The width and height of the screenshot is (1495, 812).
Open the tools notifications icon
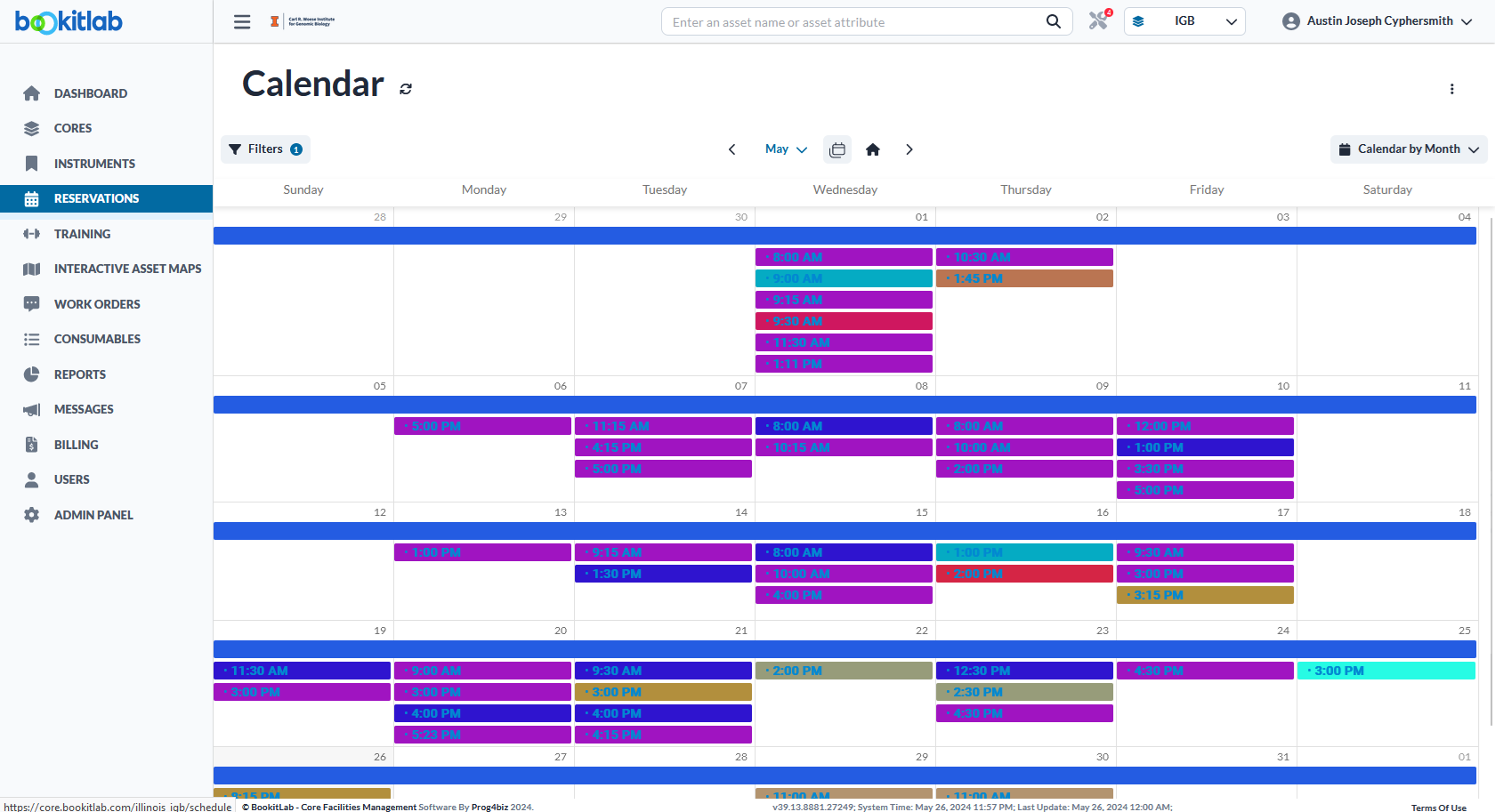click(1100, 20)
